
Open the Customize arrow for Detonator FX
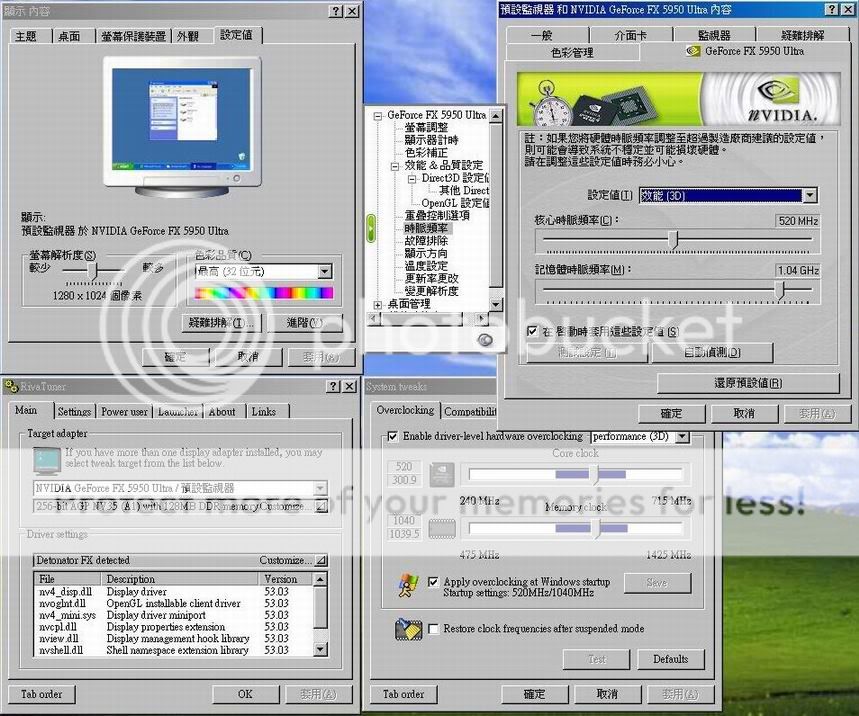[320, 561]
